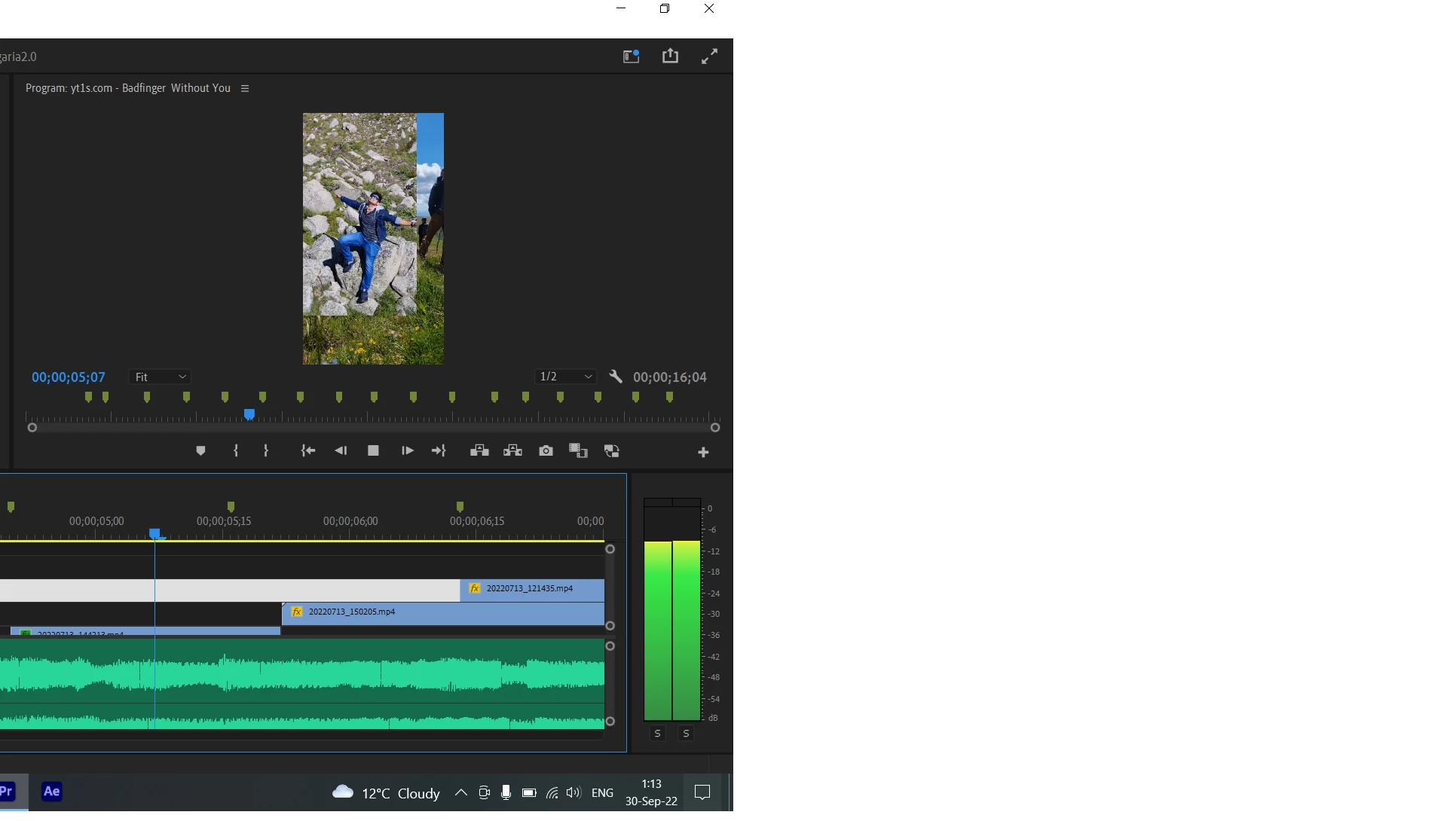Screen dimensions: 1456x821
Task: Open playback resolution 1/2 dropdown
Action: 565,377
